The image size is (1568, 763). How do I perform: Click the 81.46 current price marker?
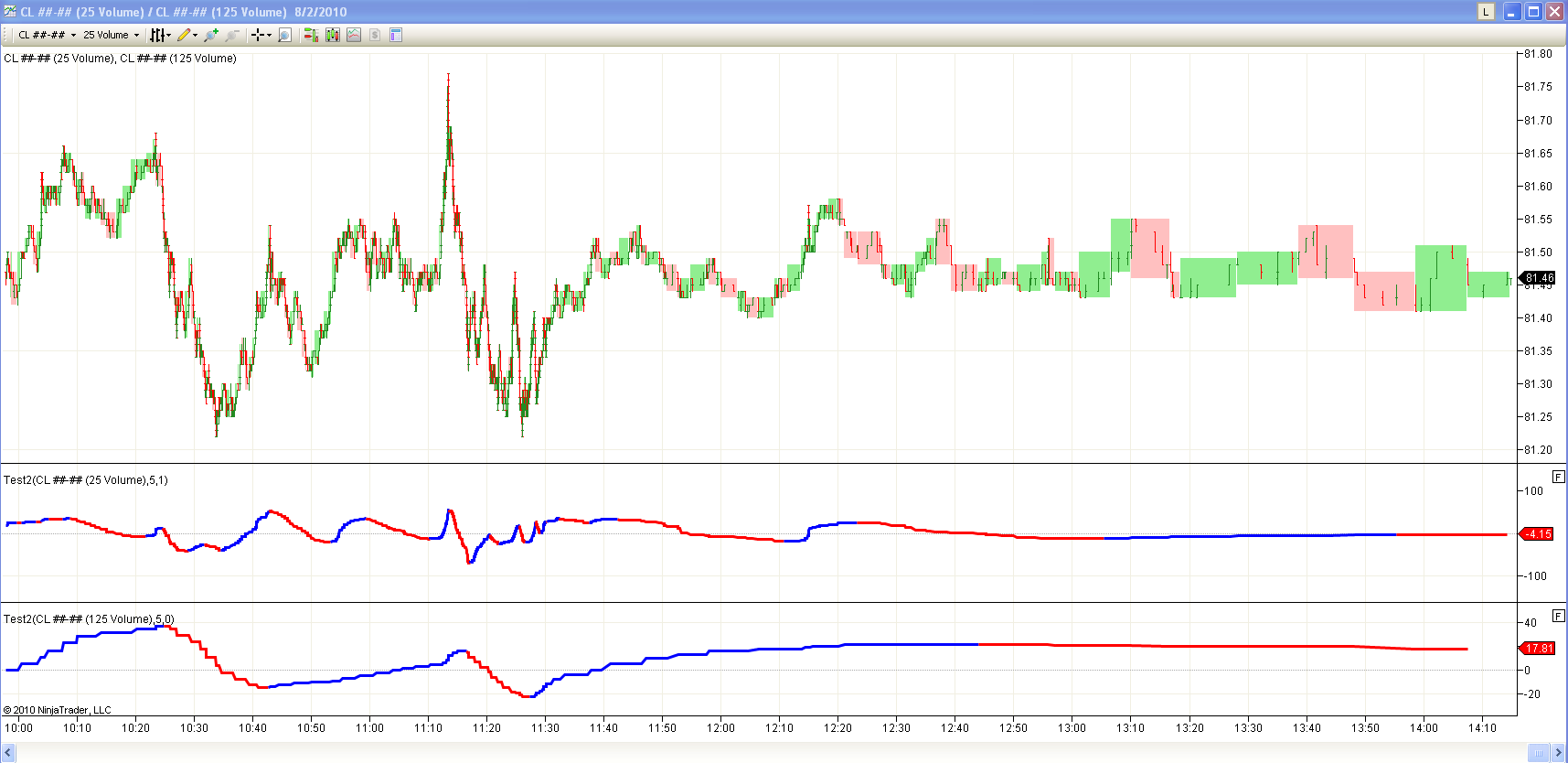[x=1537, y=277]
